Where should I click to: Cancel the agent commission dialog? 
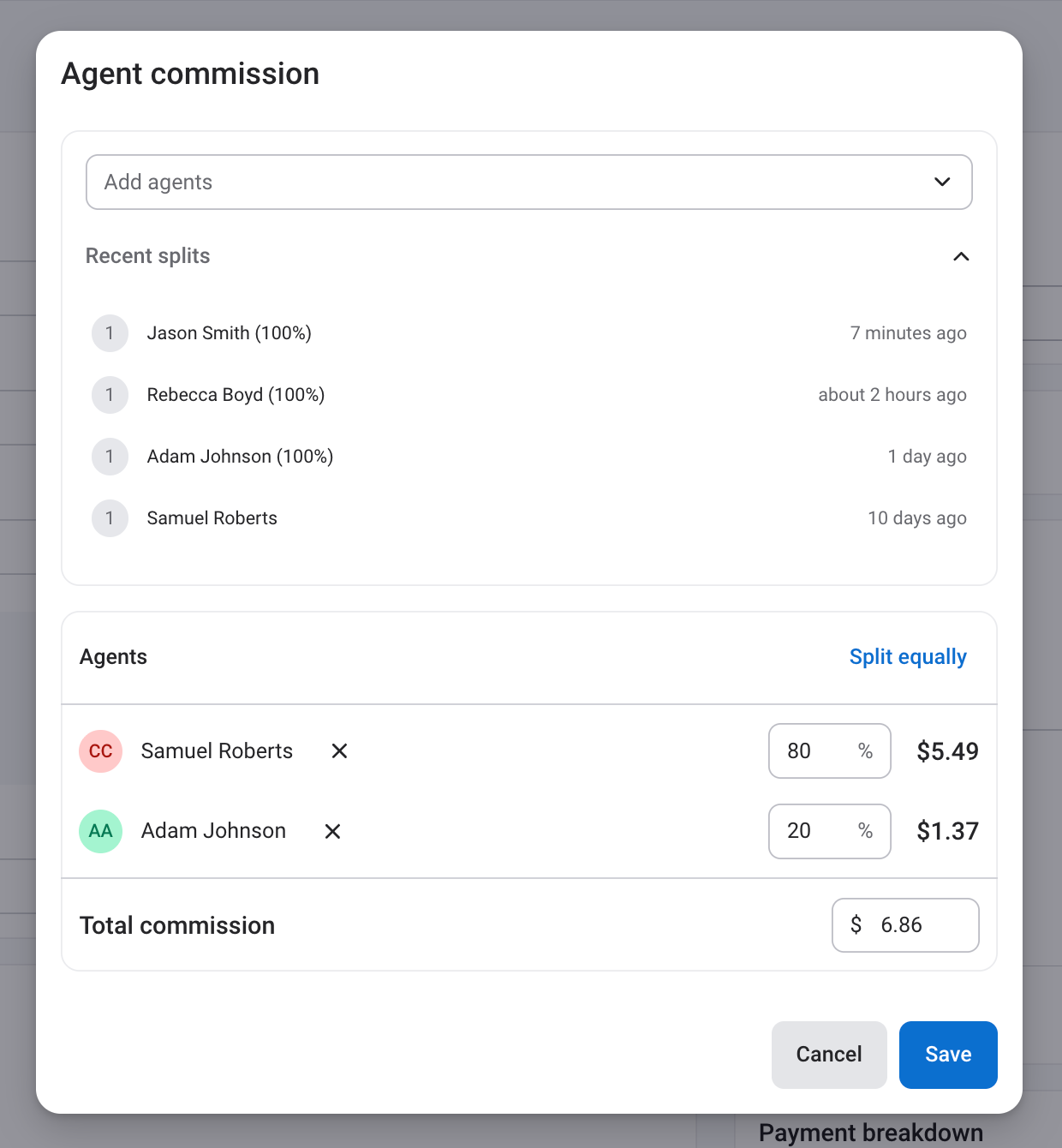click(x=828, y=1055)
